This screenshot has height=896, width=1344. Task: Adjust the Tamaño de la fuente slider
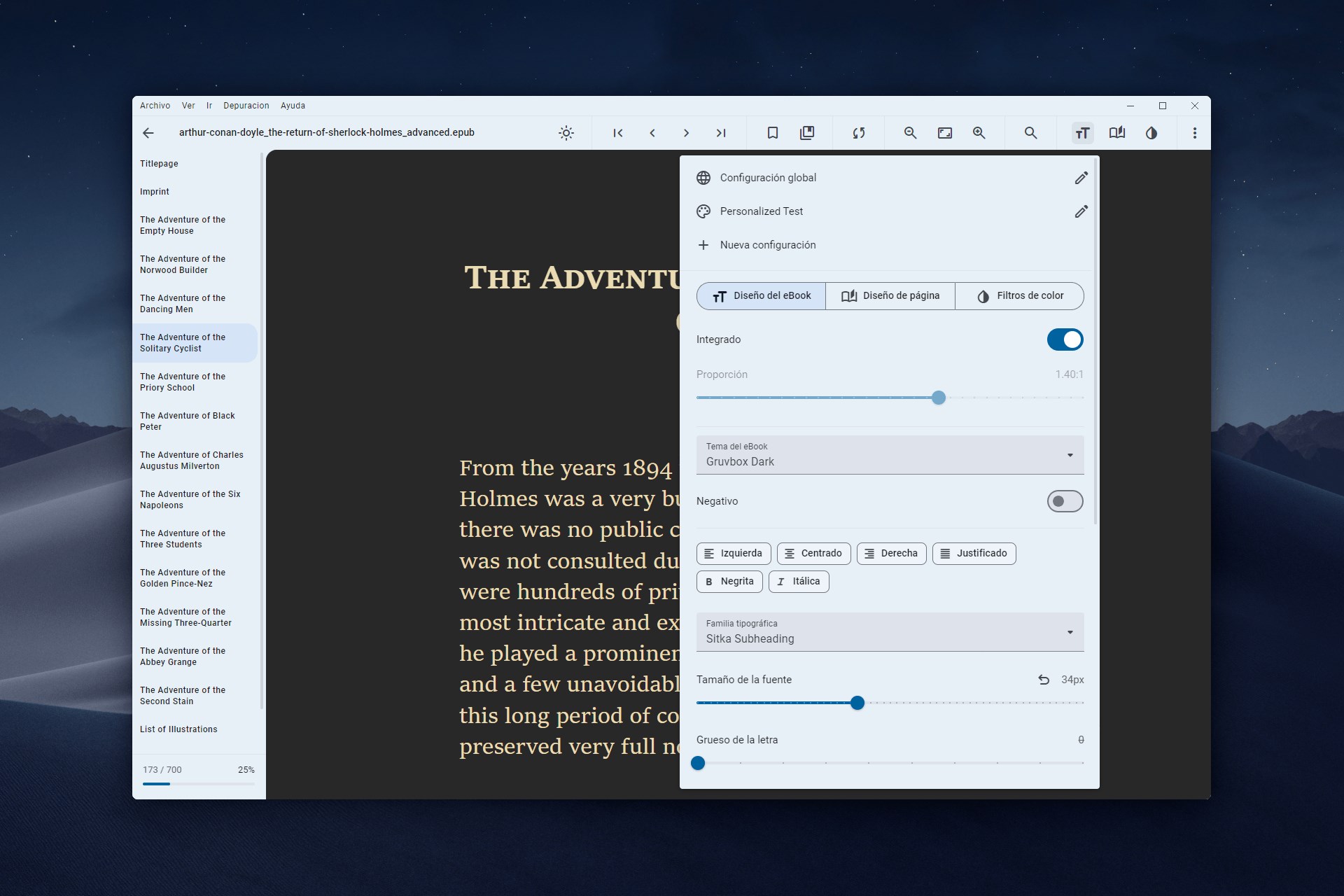click(857, 703)
